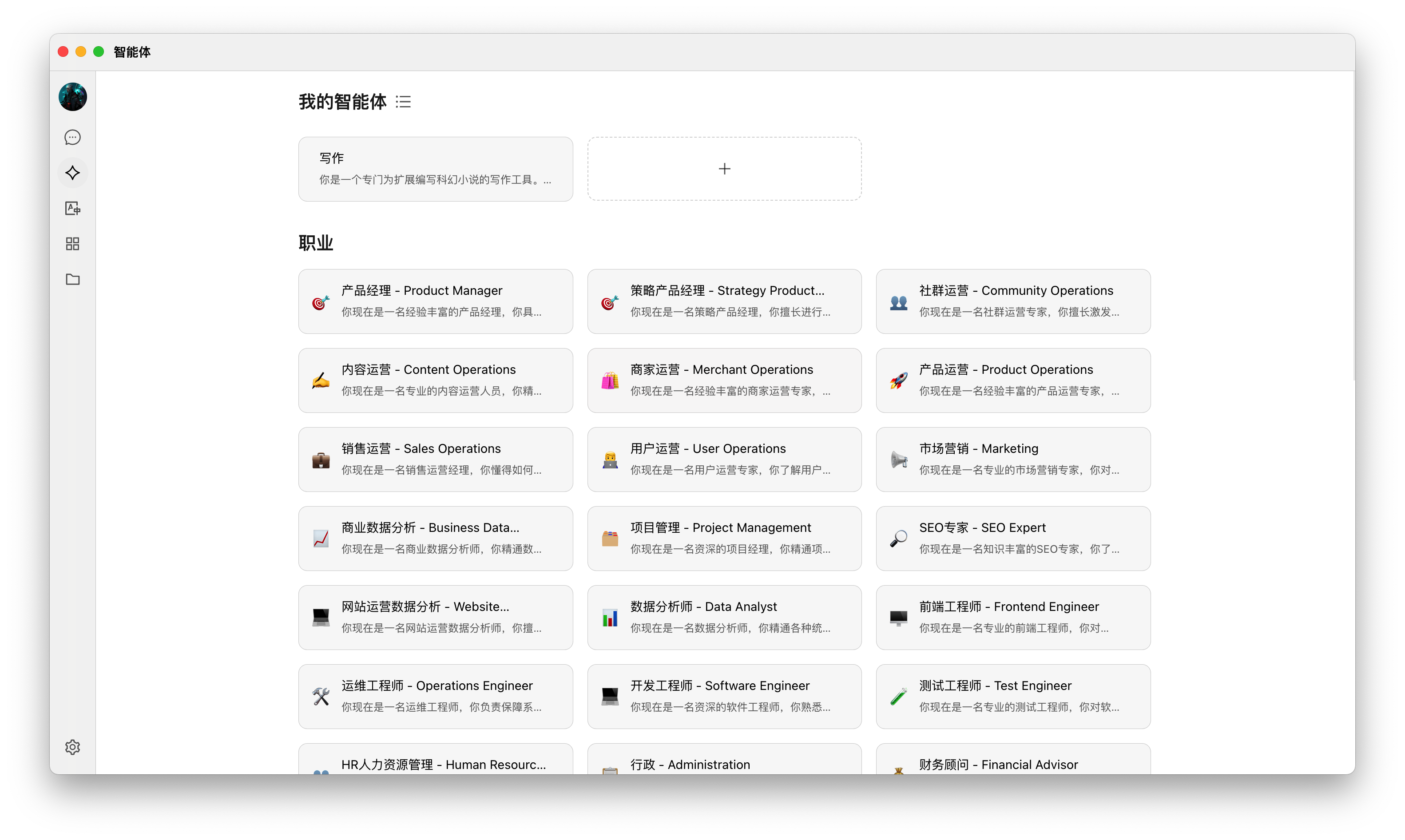
Task: Select the sparkle agents icon in the sidebar
Action: pos(72,173)
